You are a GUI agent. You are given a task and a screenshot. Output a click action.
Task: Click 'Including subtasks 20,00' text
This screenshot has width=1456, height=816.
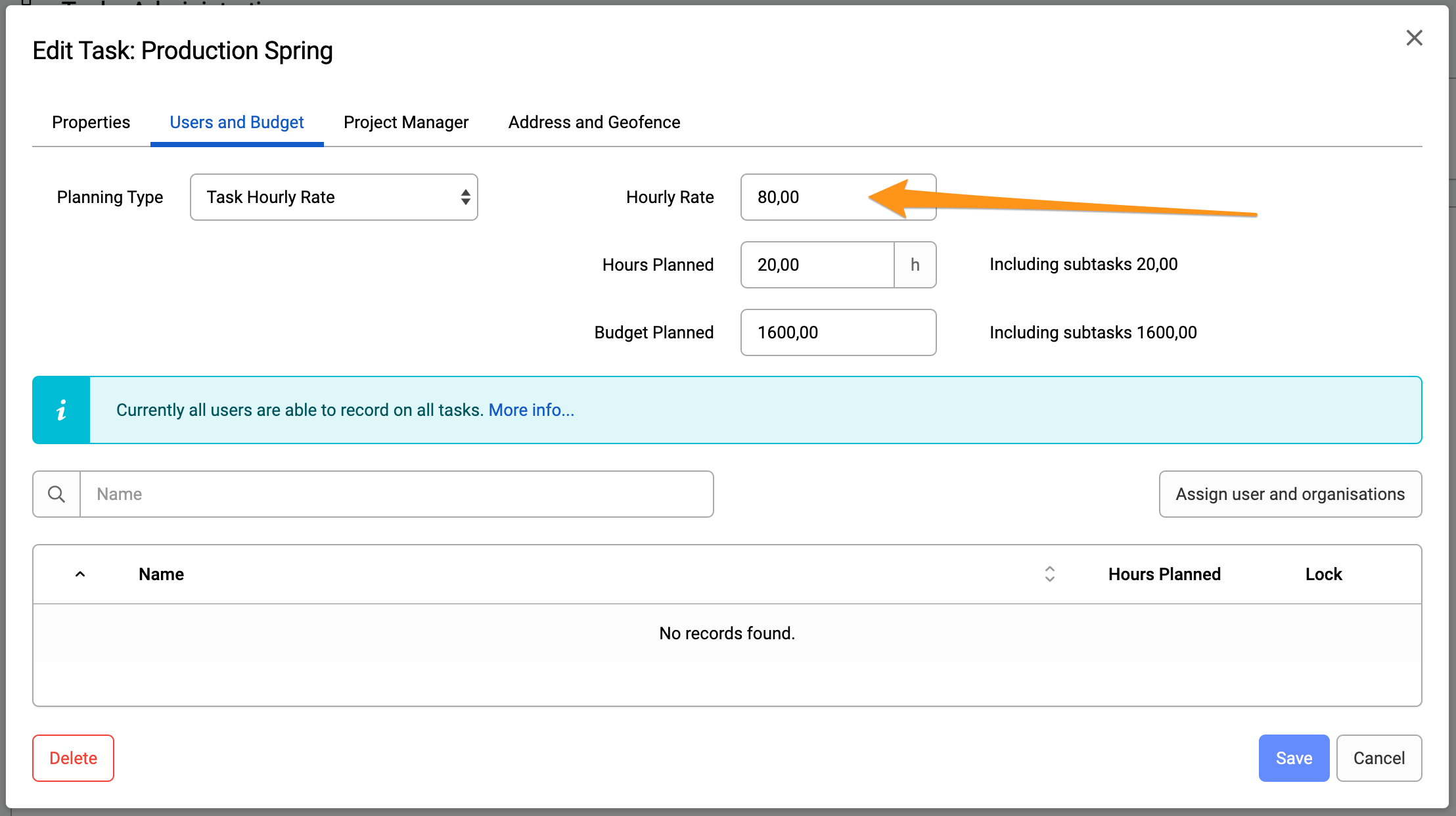point(1083,264)
